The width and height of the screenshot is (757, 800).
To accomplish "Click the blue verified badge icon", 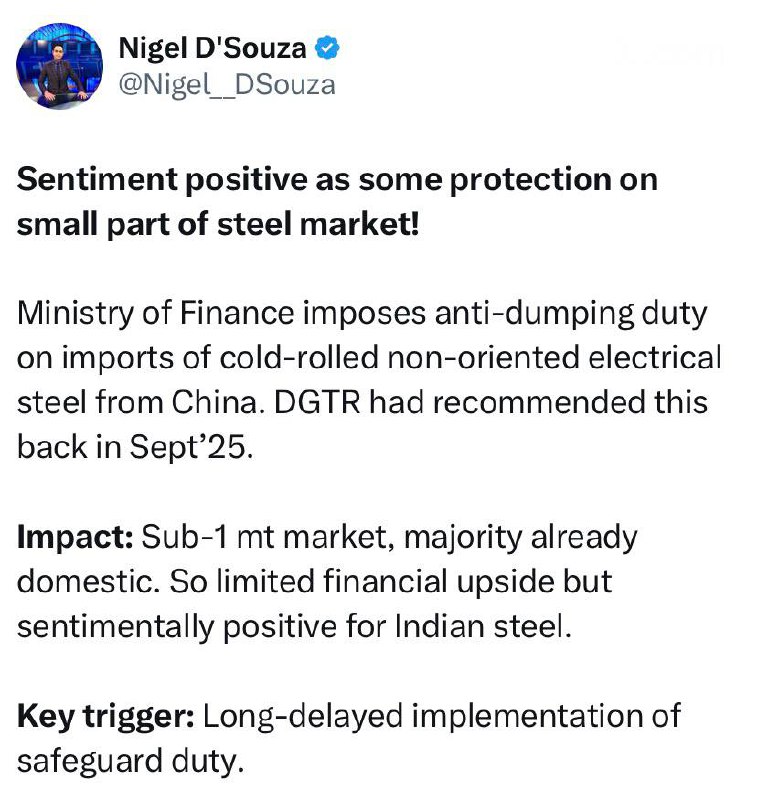I will (325, 47).
